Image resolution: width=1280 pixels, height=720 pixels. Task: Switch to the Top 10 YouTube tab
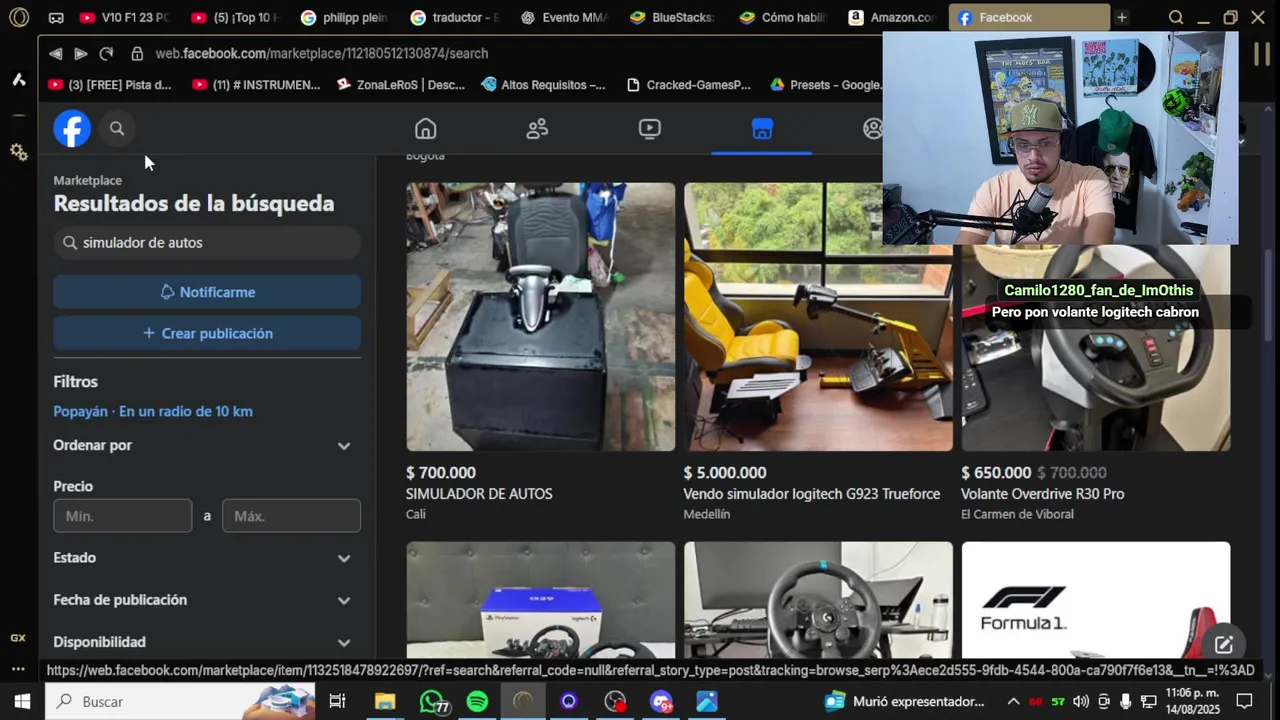(x=236, y=17)
